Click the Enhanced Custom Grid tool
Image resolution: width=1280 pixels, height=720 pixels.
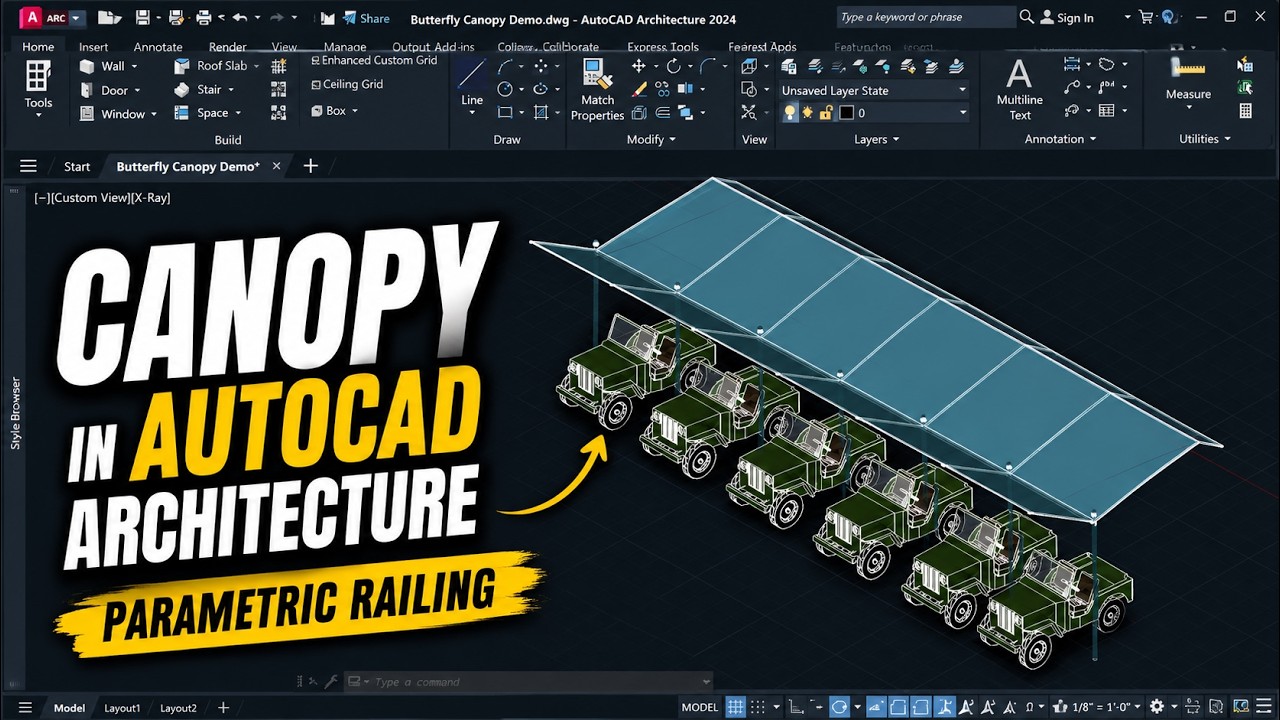(374, 61)
